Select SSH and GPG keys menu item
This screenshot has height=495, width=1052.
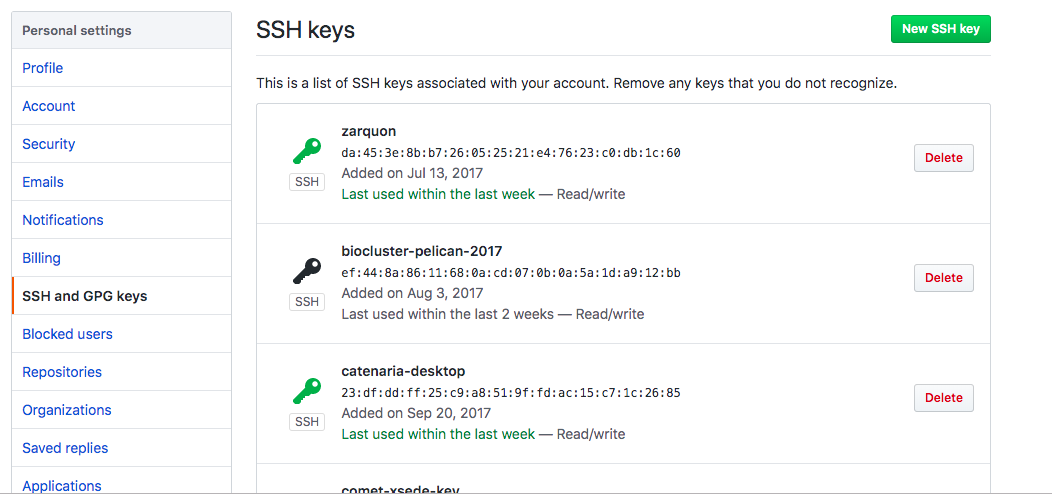click(x=85, y=296)
